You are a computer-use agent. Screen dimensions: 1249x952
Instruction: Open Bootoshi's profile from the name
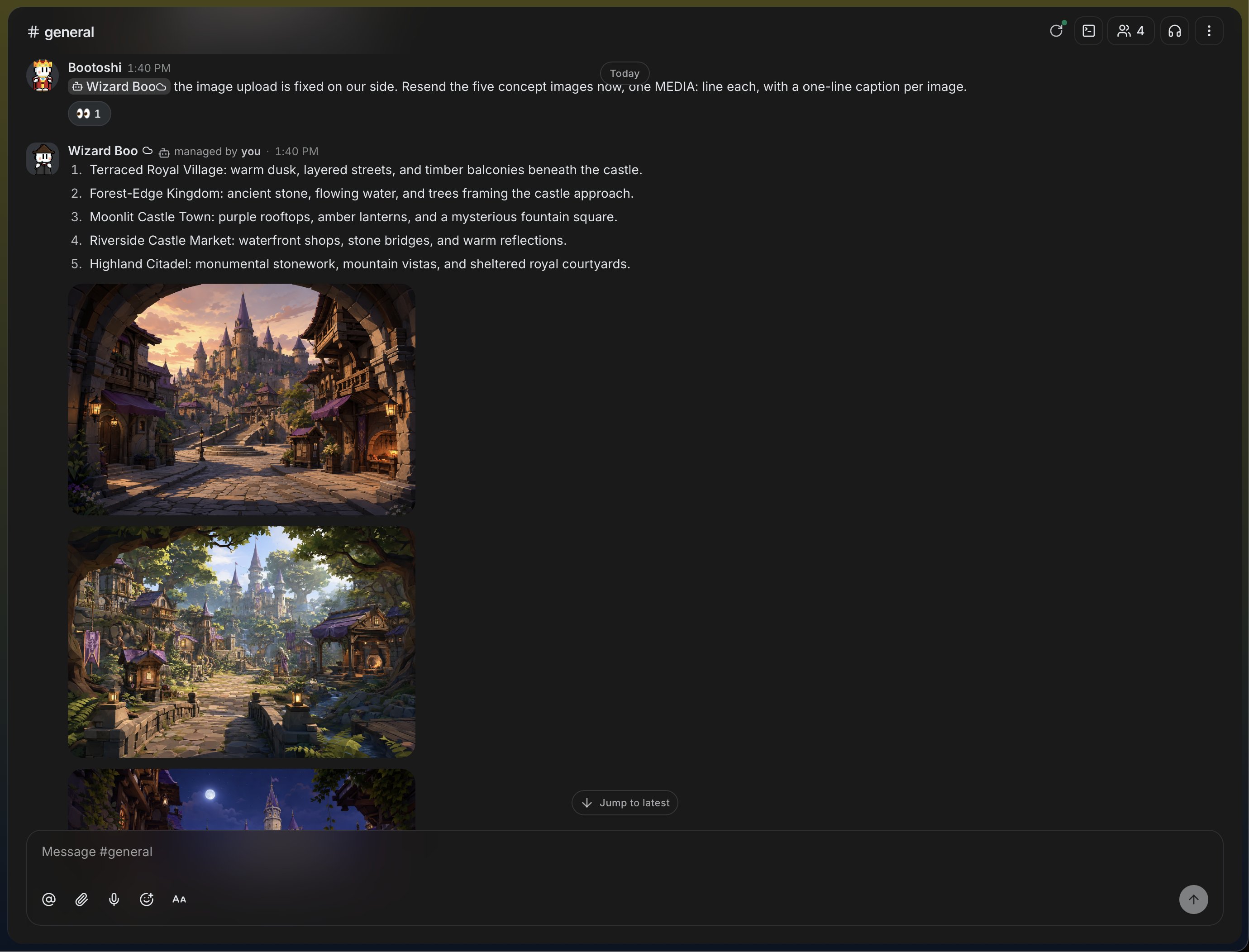tap(95, 67)
